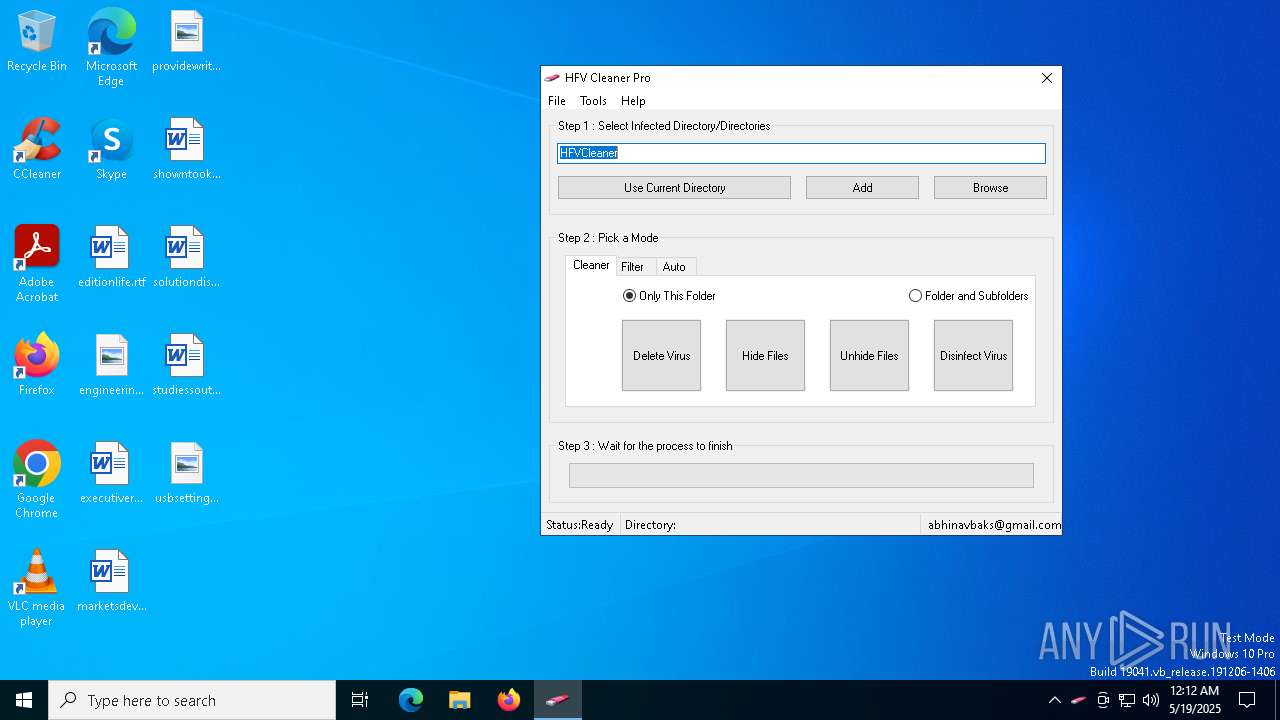Click the Use Current Directory button
The image size is (1280, 720).
[x=674, y=188]
